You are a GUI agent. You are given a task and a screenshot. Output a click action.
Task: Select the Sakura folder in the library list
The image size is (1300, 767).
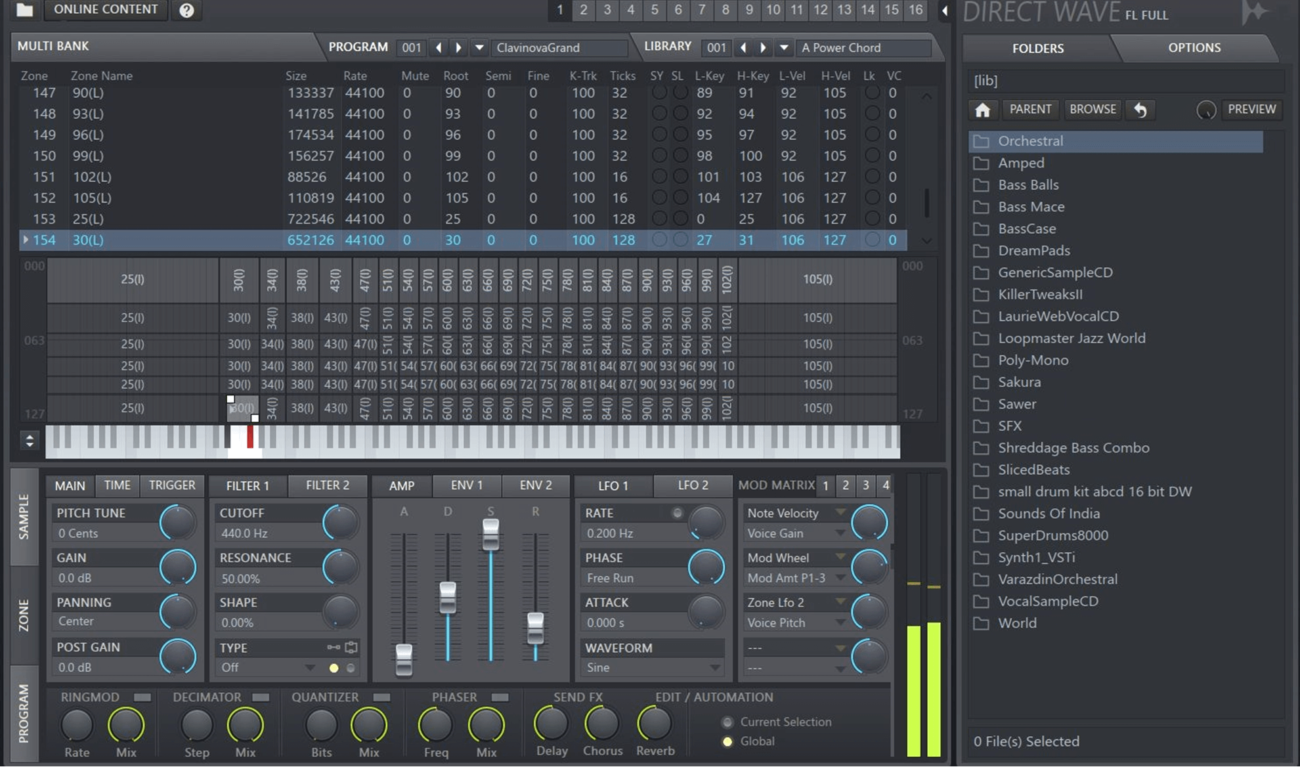(x=1019, y=382)
